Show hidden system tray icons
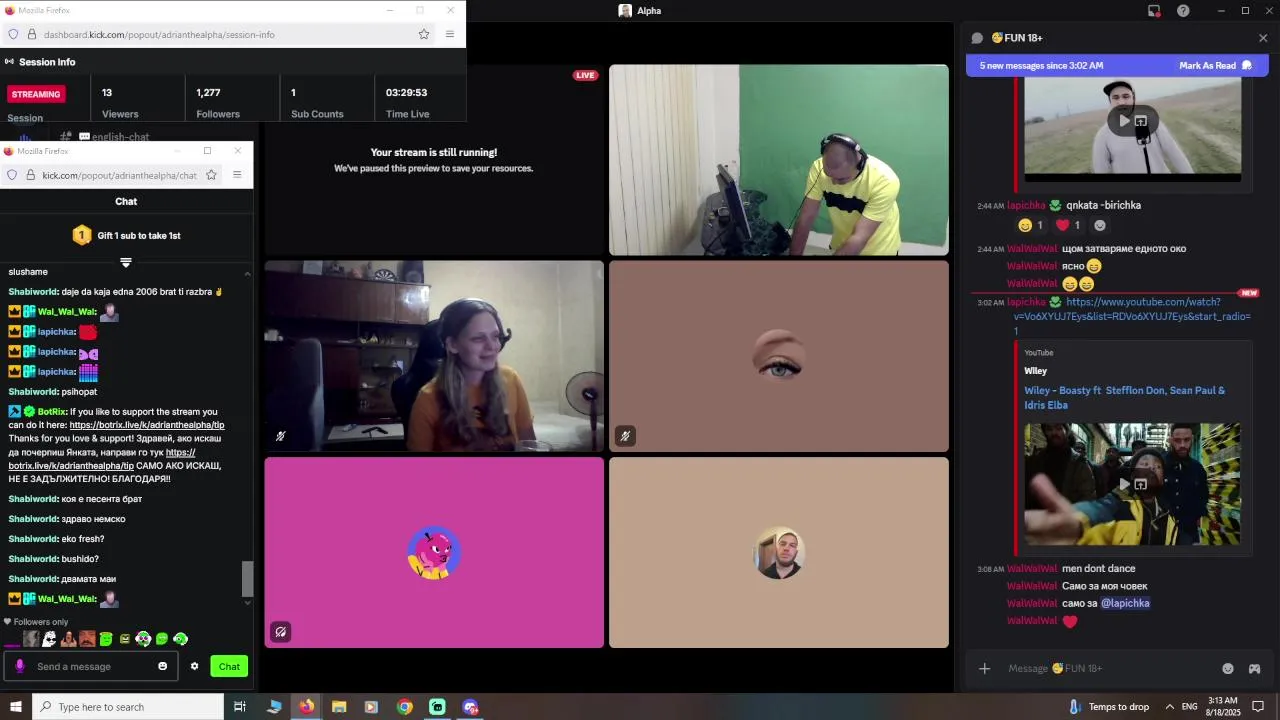 pyautogui.click(x=1169, y=707)
